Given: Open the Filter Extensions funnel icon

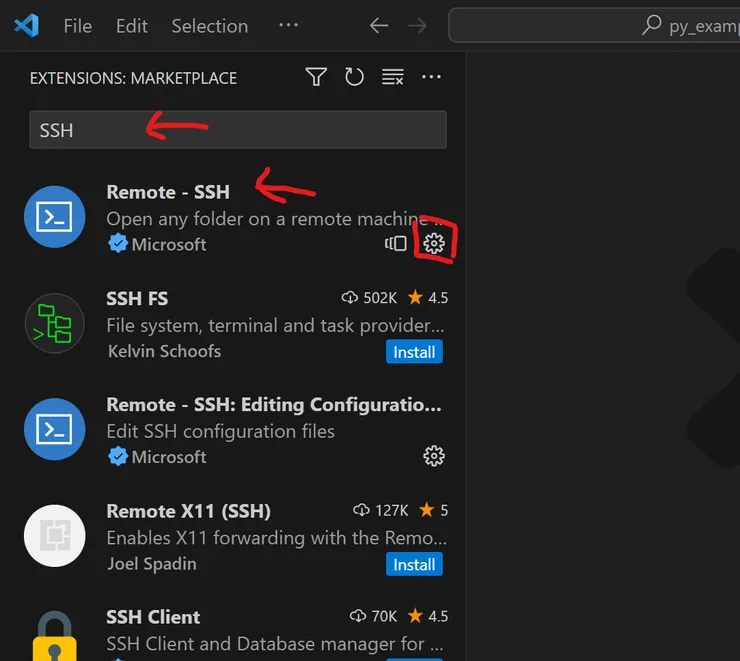Looking at the screenshot, I should [x=316, y=77].
